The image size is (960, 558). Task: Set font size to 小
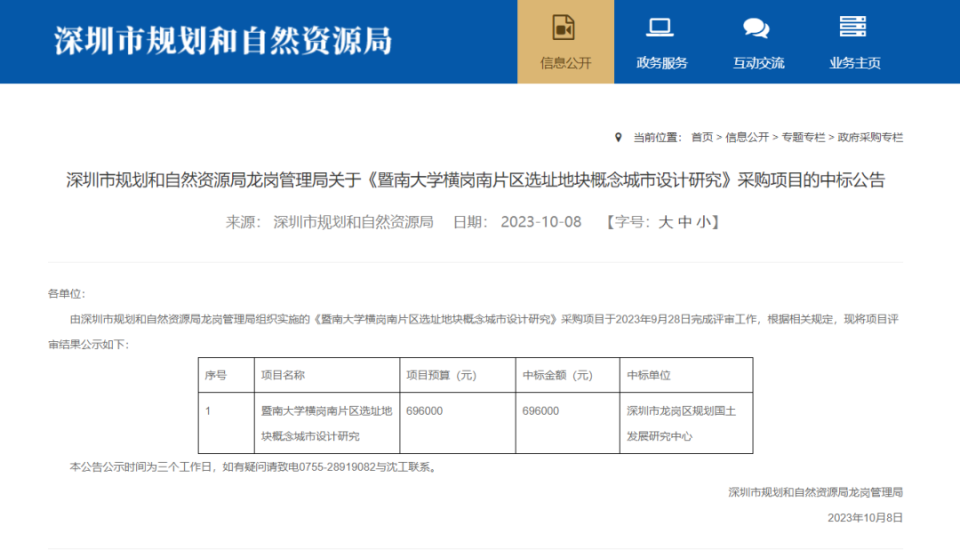(703, 222)
